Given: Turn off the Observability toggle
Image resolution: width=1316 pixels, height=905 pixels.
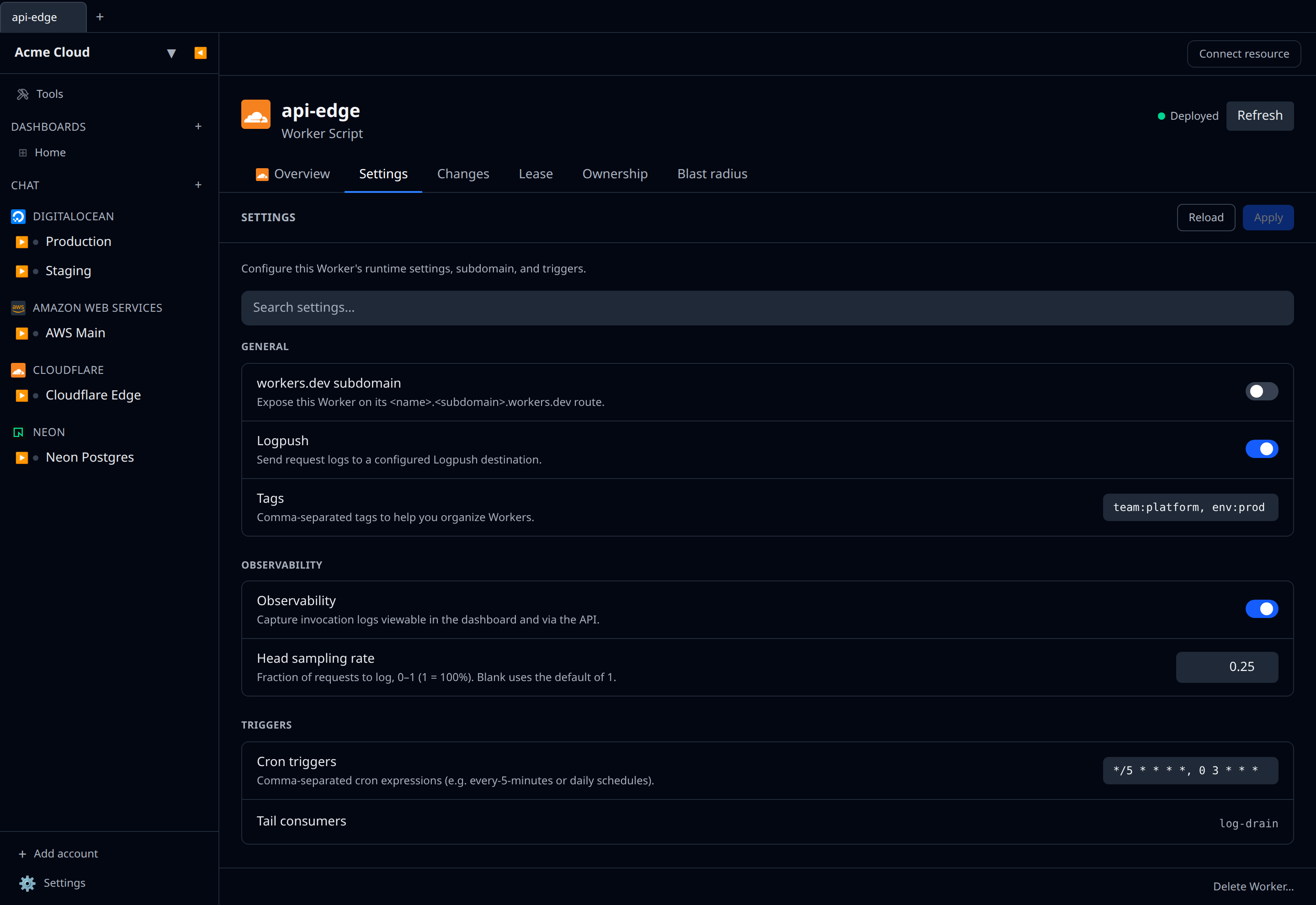Looking at the screenshot, I should [1261, 609].
